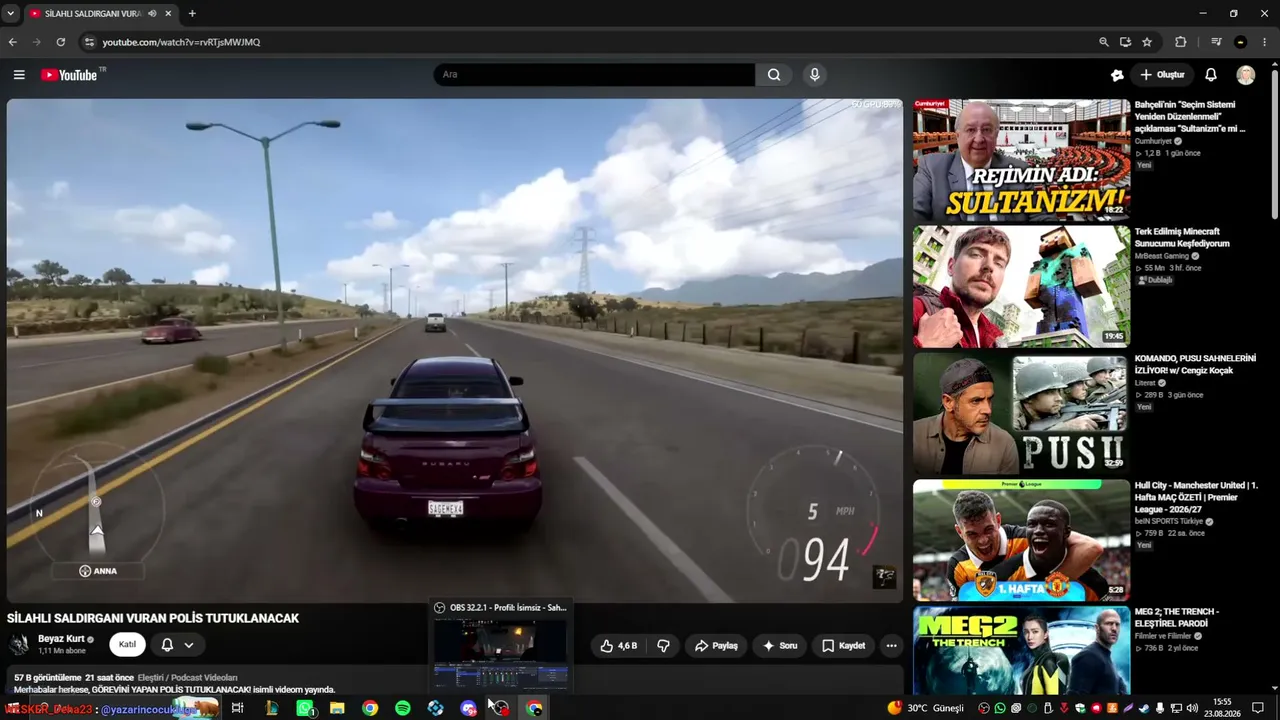
Task: Open the REJİMİN ADI: SULTANİZM video thumbnail
Action: coord(1021,159)
